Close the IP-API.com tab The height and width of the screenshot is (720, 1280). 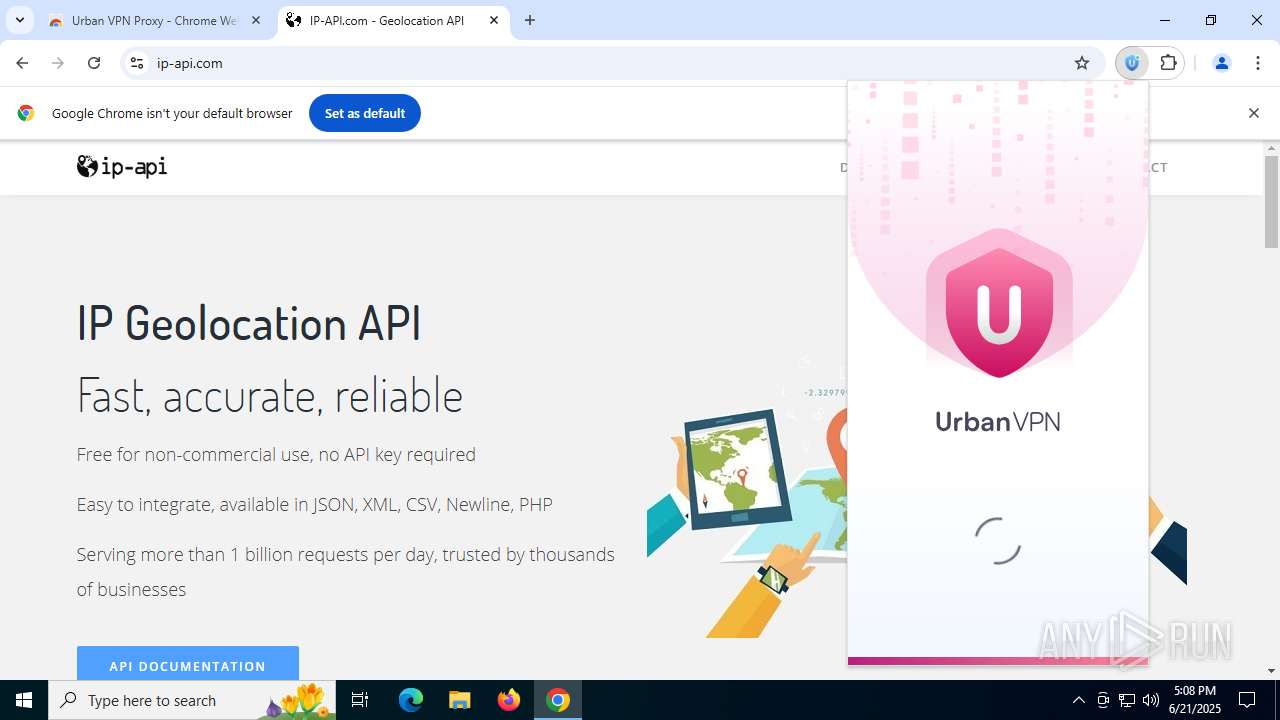click(x=494, y=20)
